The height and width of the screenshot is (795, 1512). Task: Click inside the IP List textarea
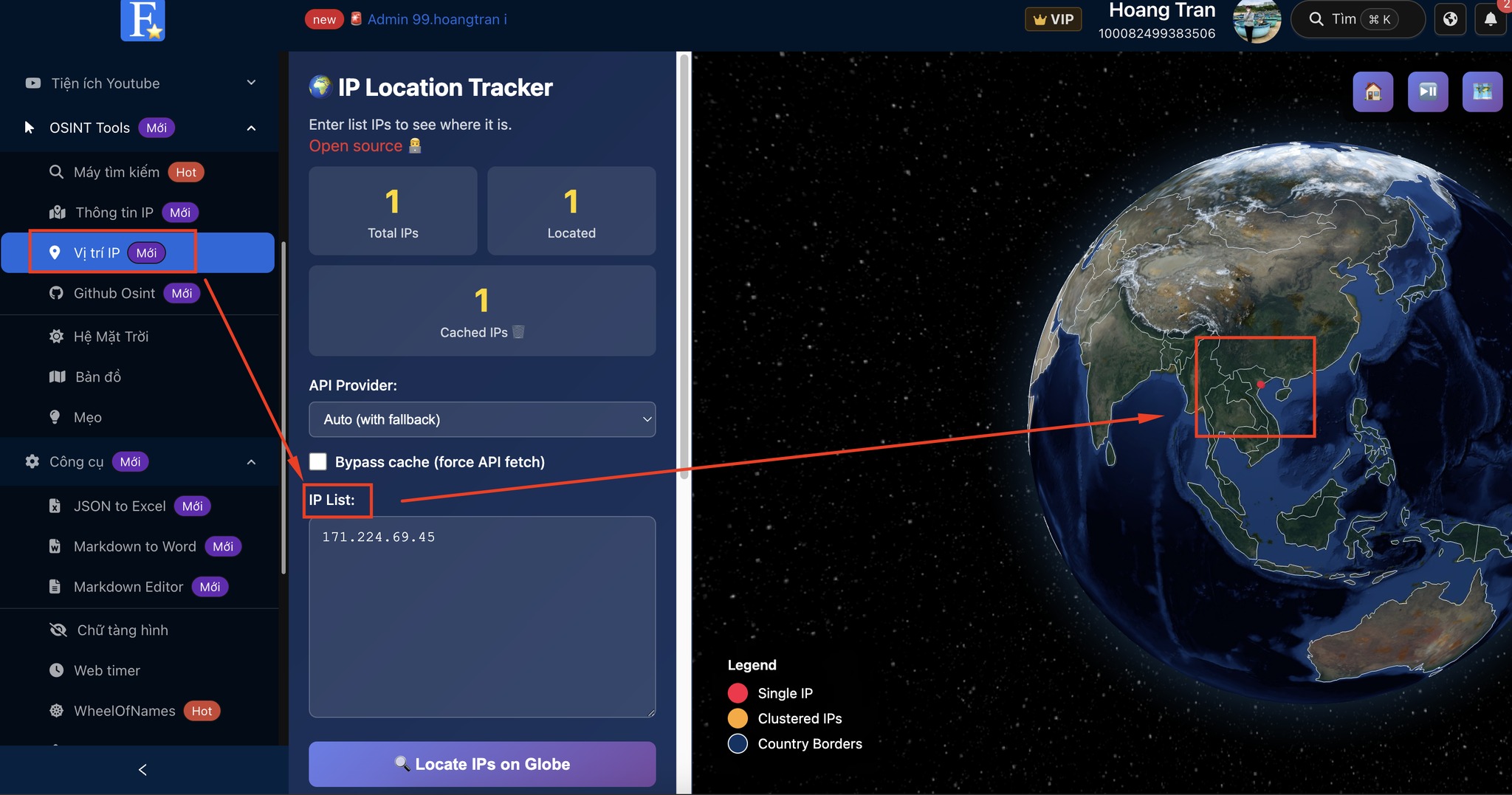point(482,617)
